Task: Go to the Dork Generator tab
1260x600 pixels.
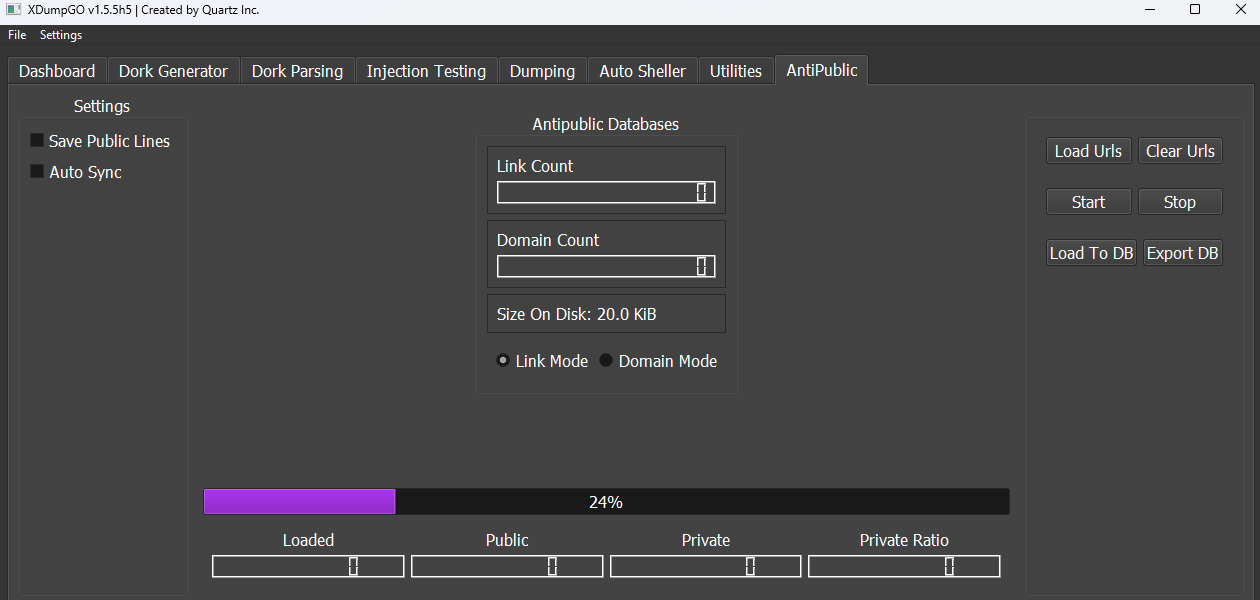Action: click(x=173, y=71)
